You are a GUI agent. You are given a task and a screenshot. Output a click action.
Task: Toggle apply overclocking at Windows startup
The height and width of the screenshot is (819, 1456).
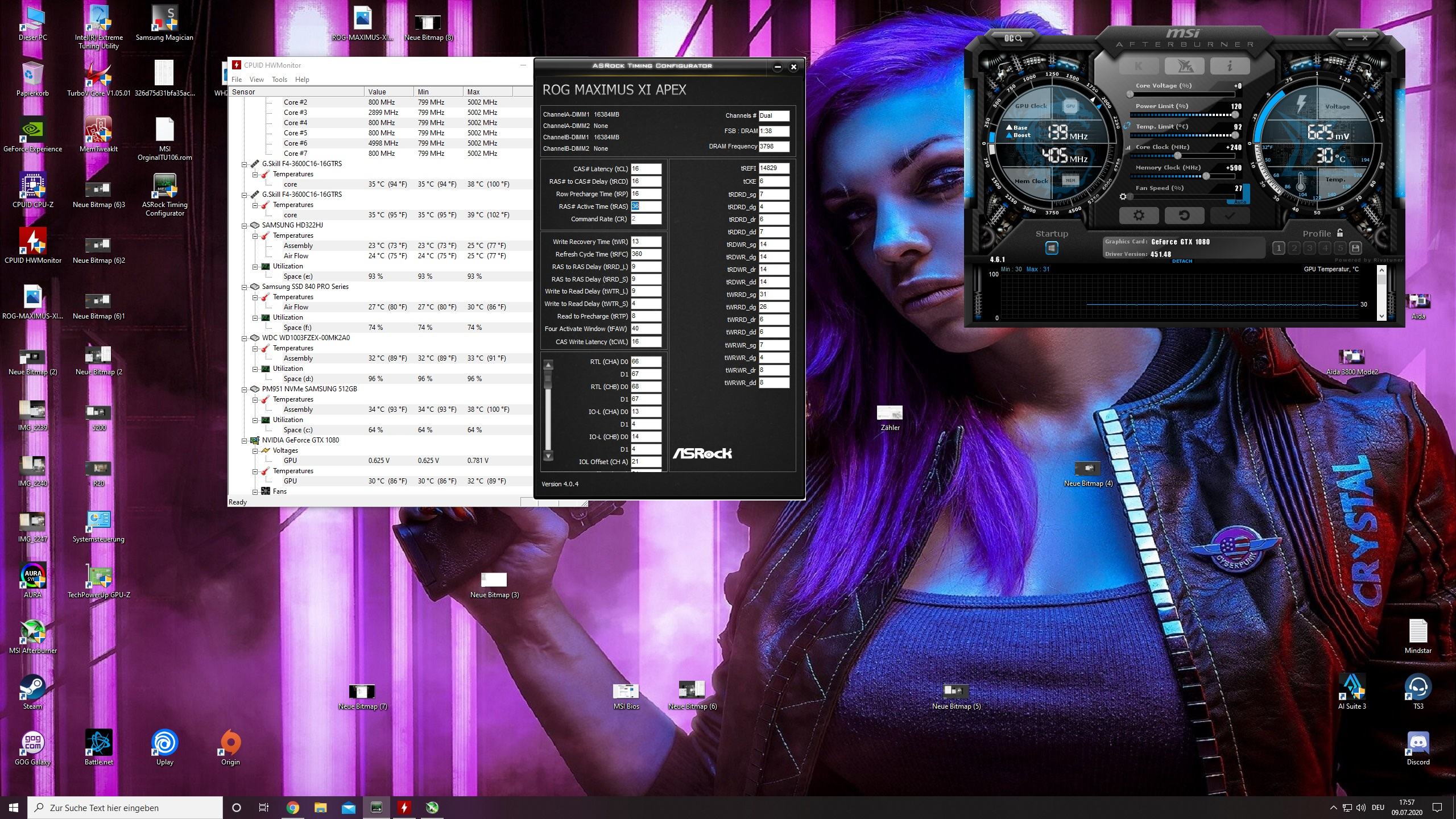(x=1052, y=248)
